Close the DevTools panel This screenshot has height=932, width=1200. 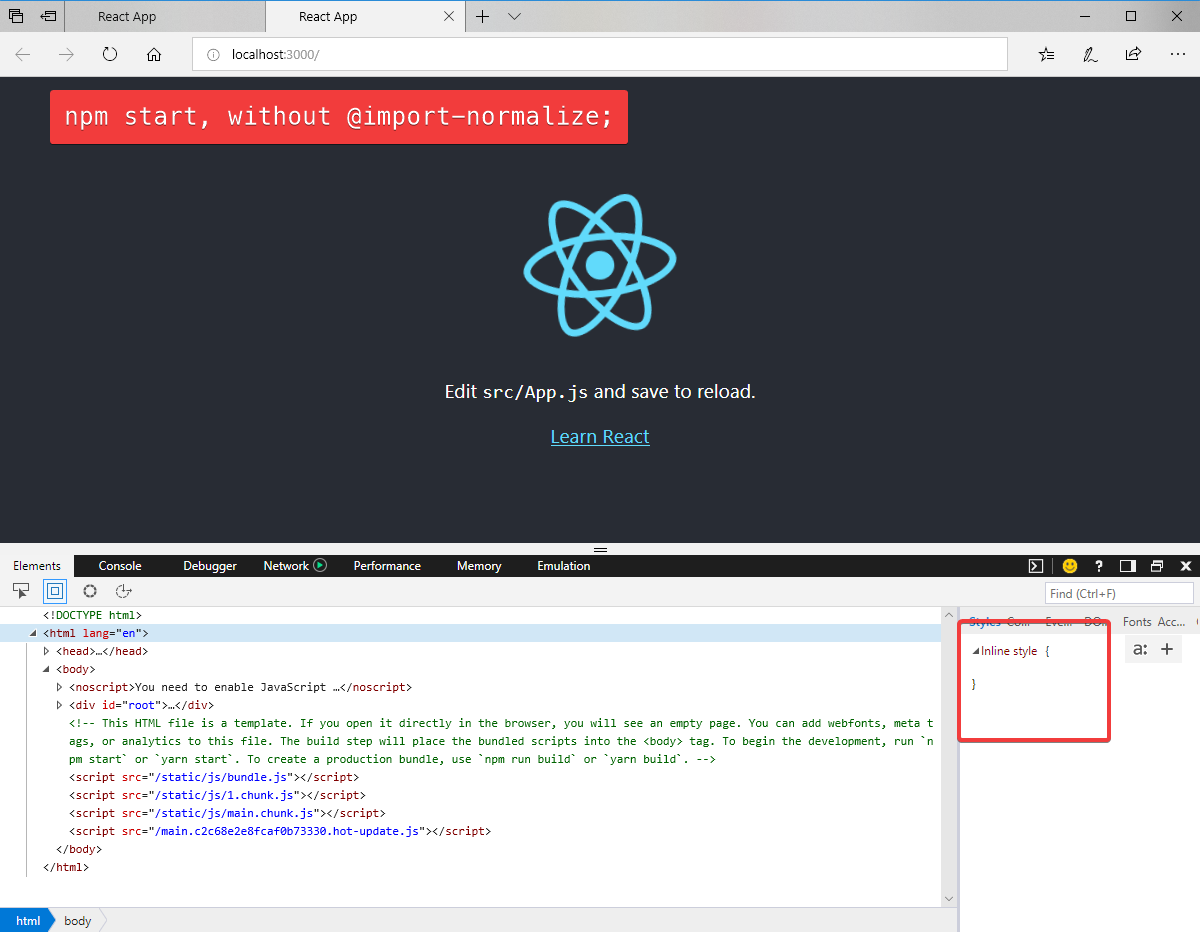[x=1186, y=566]
